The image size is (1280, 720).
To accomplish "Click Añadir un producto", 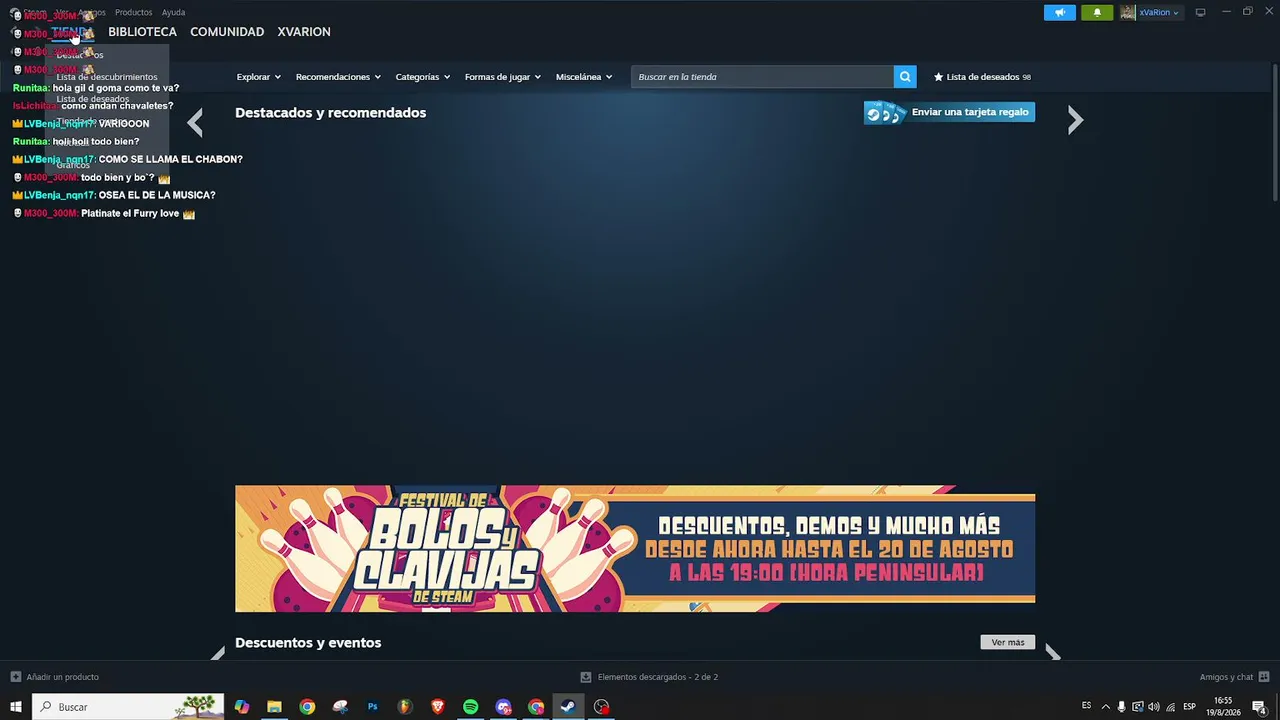I will pyautogui.click(x=62, y=677).
